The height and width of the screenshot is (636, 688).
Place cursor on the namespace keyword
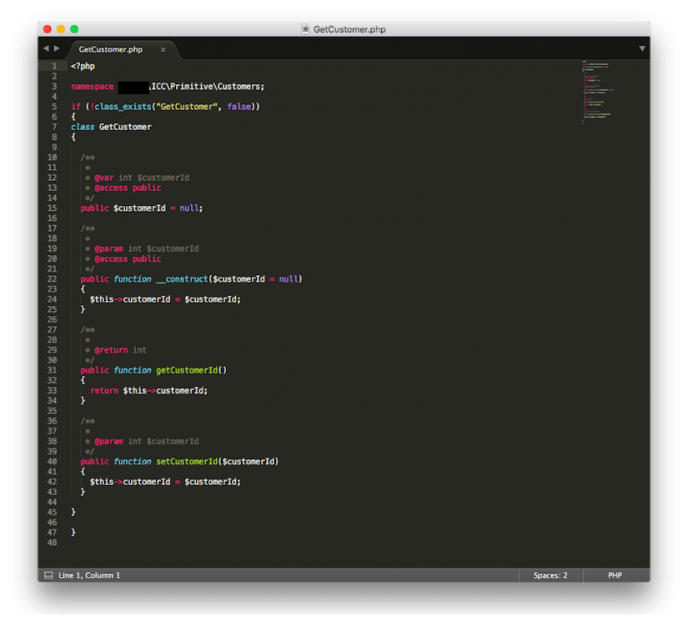93,86
